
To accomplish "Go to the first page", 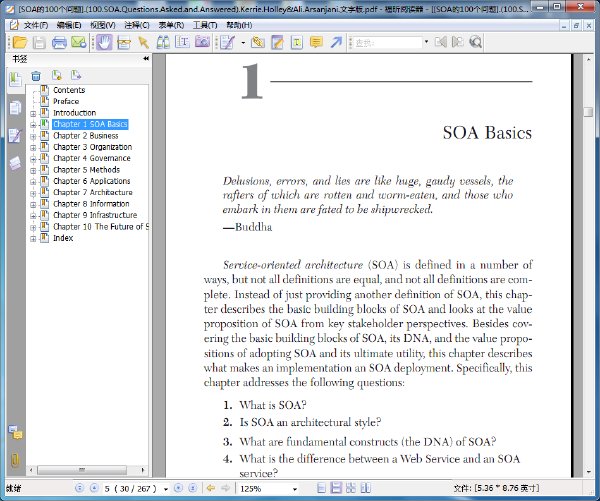I will coord(79,488).
